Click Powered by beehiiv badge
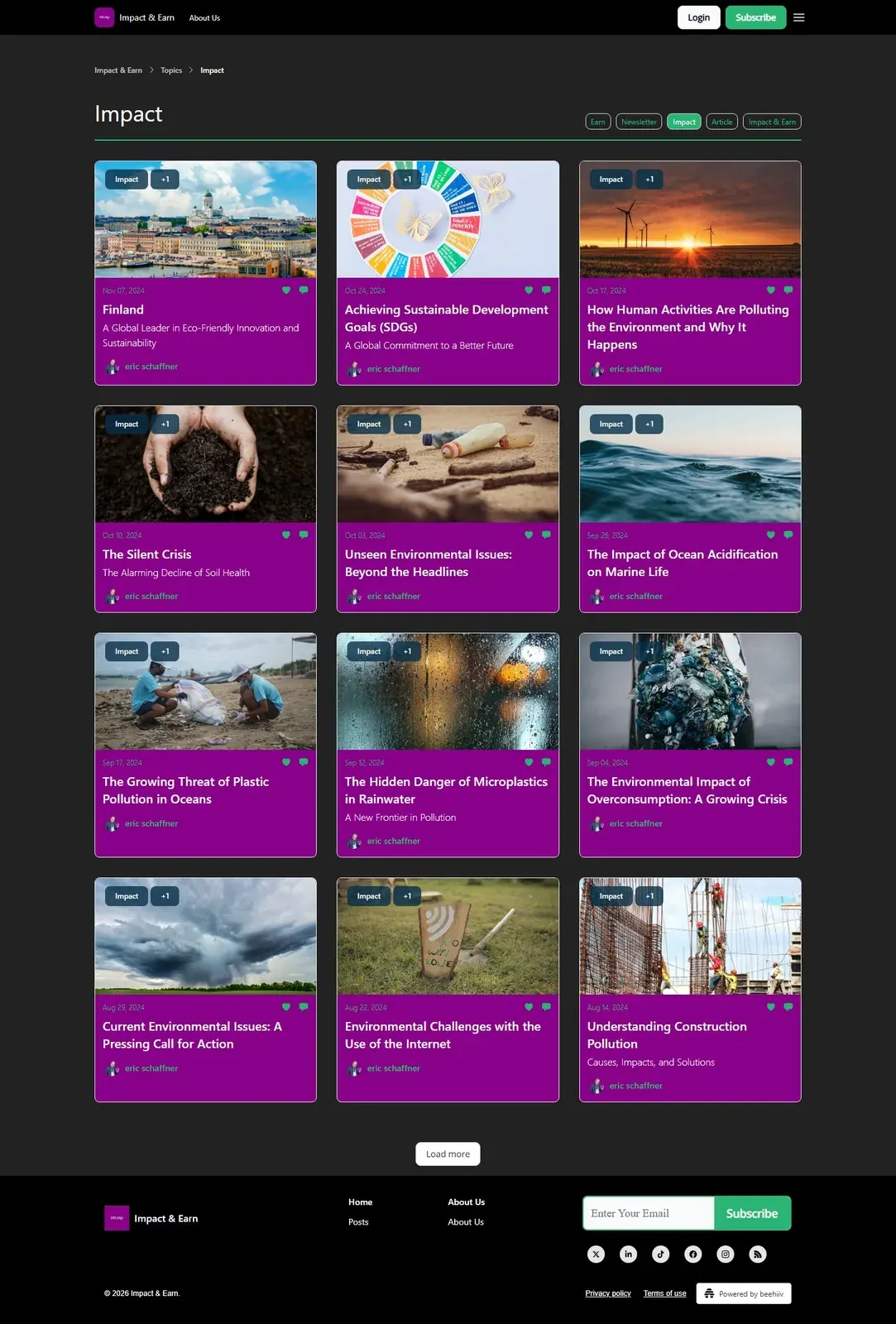This screenshot has height=1324, width=896. [744, 1293]
